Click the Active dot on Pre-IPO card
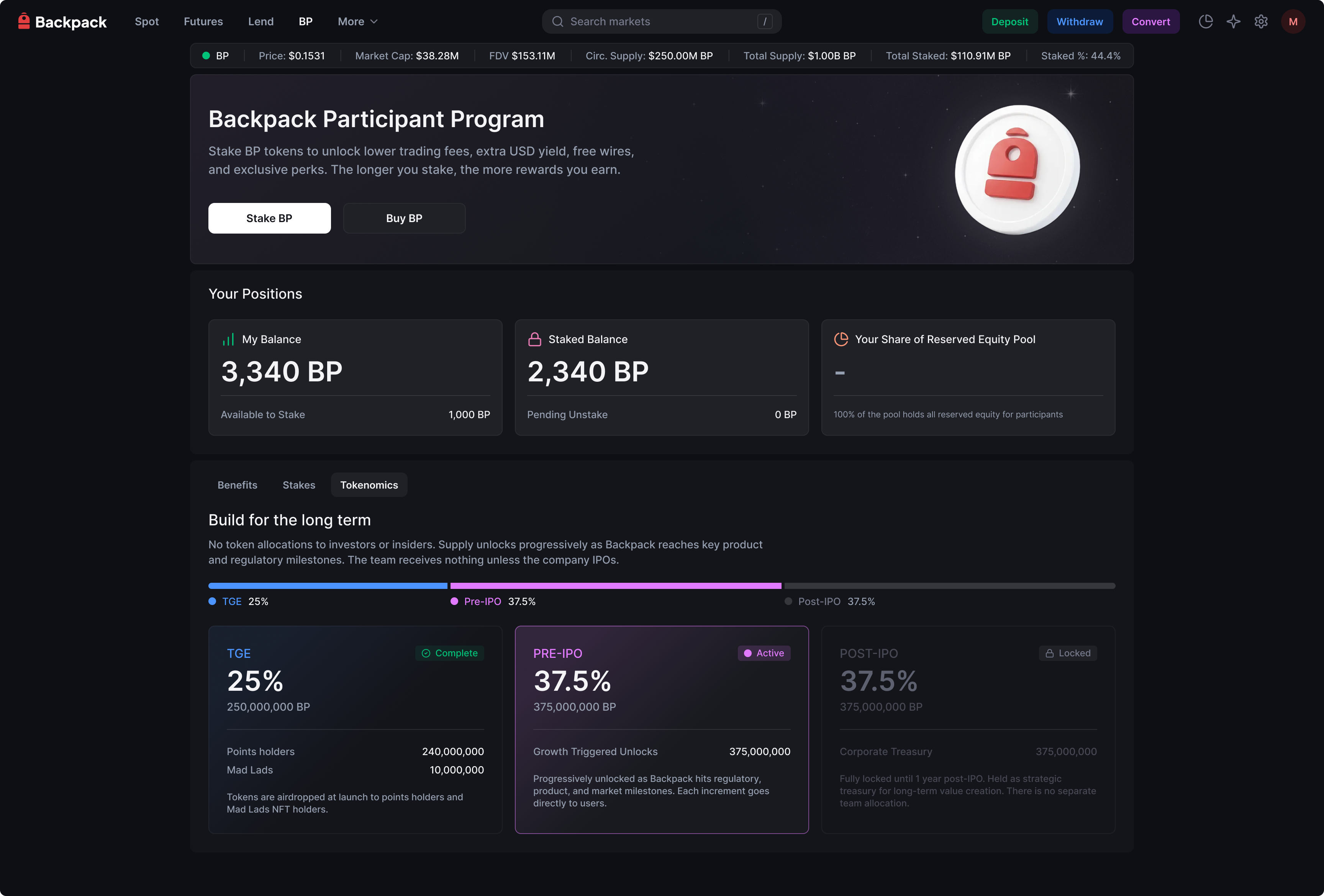Image resolution: width=1324 pixels, height=896 pixels. (747, 653)
